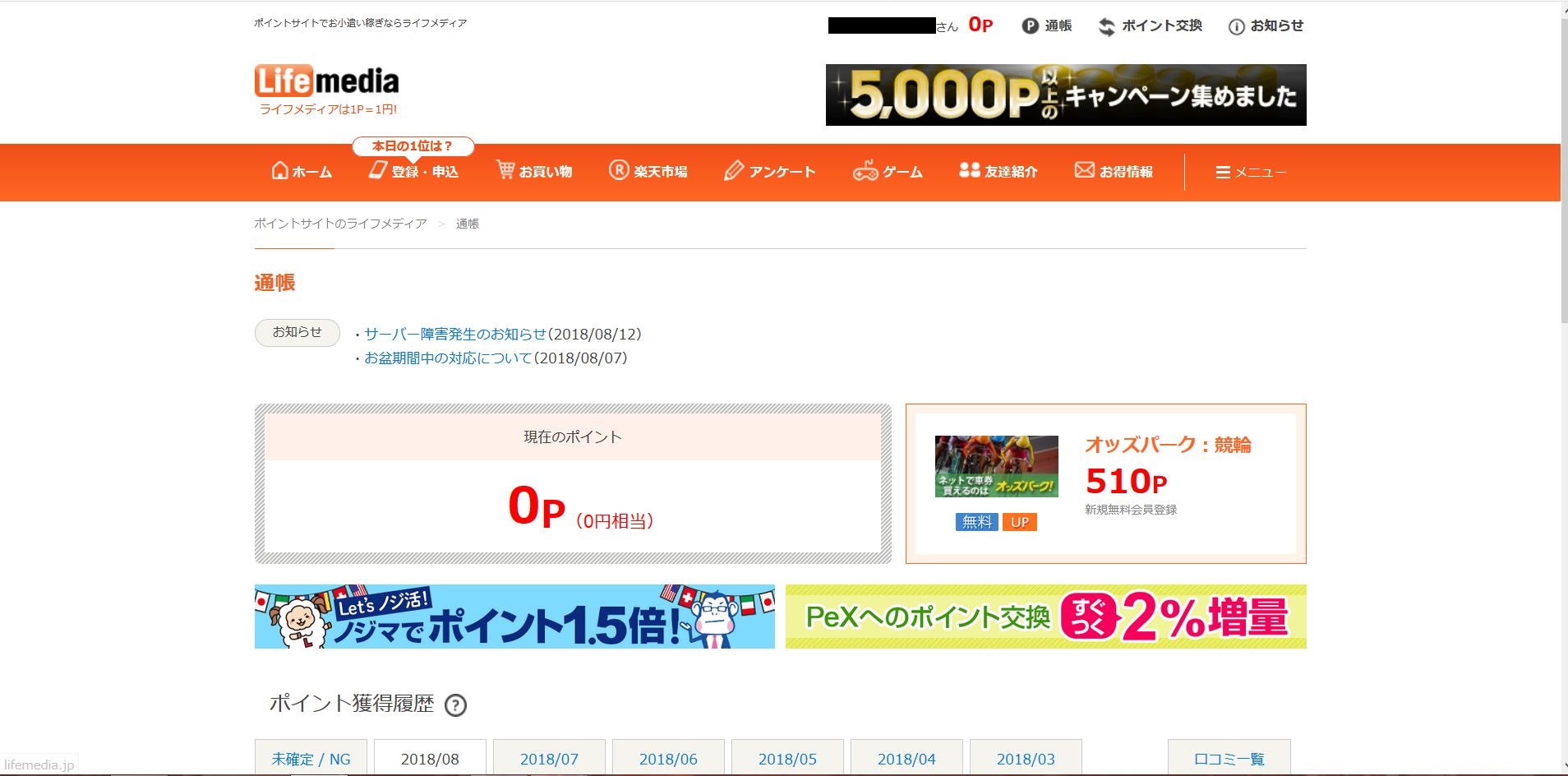Click the ポイント交換 arrows icon
The width and height of the screenshot is (1568, 776).
coord(1107,26)
